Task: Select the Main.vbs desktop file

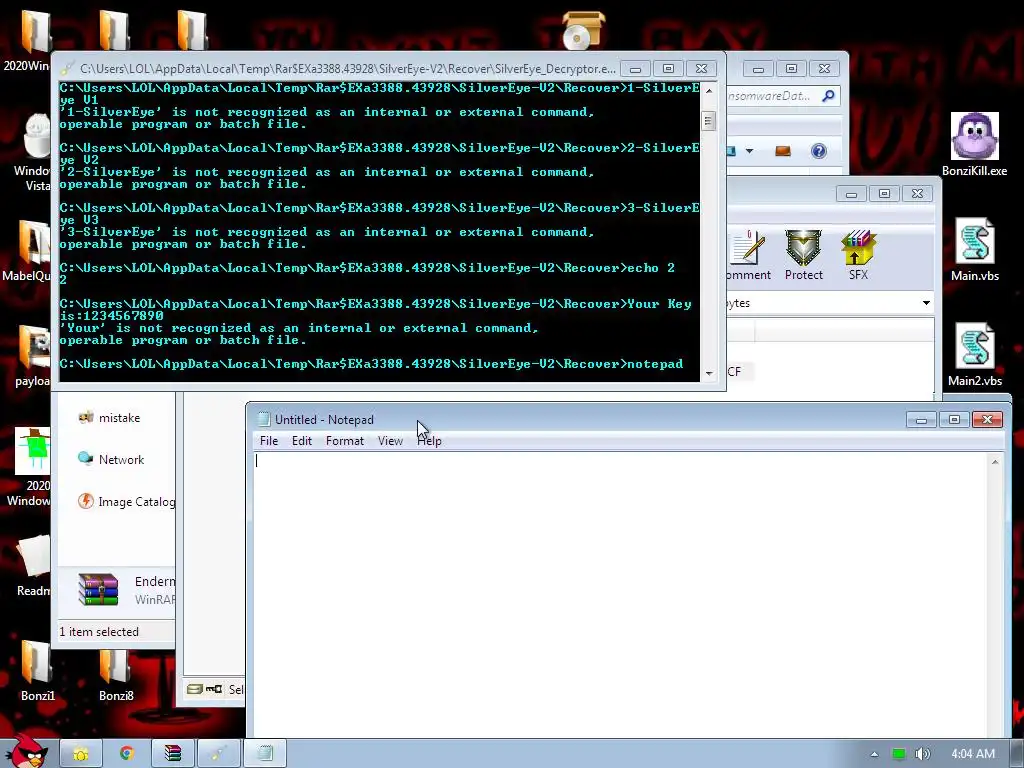Action: coord(974,249)
